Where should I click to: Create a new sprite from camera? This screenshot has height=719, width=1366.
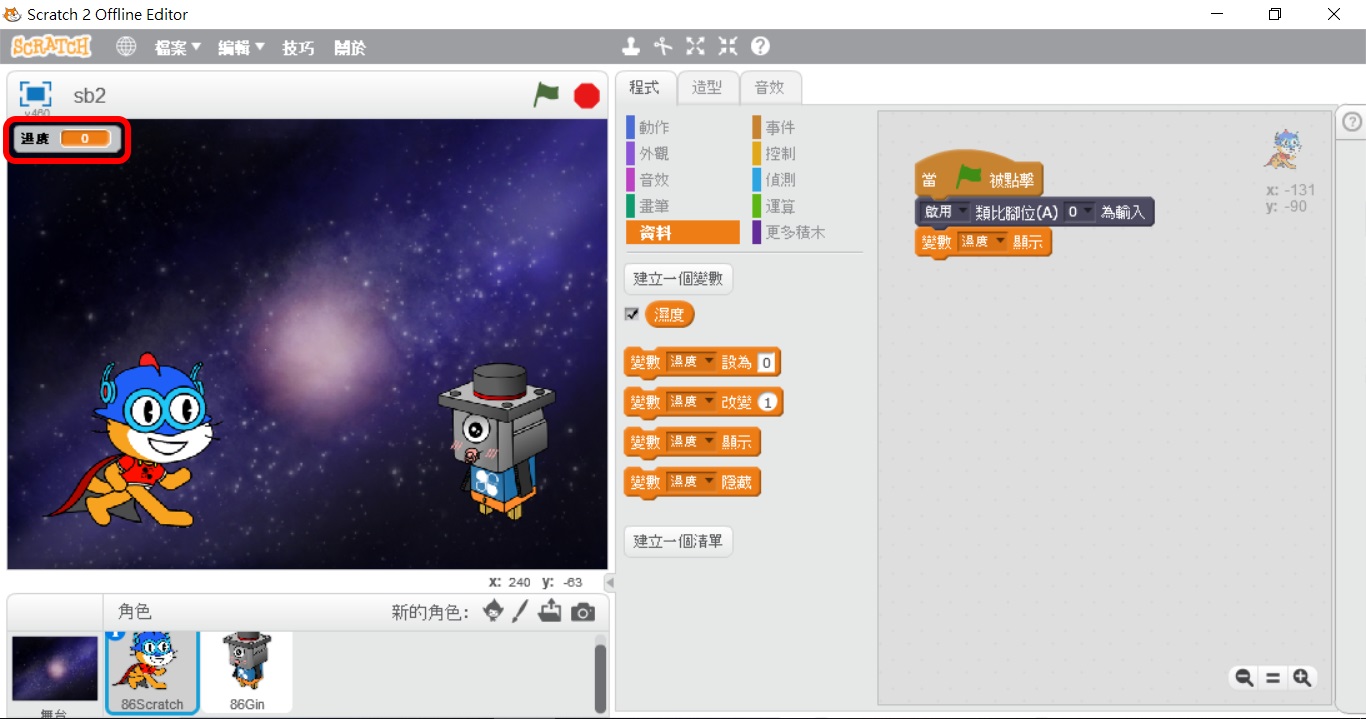pyautogui.click(x=583, y=612)
